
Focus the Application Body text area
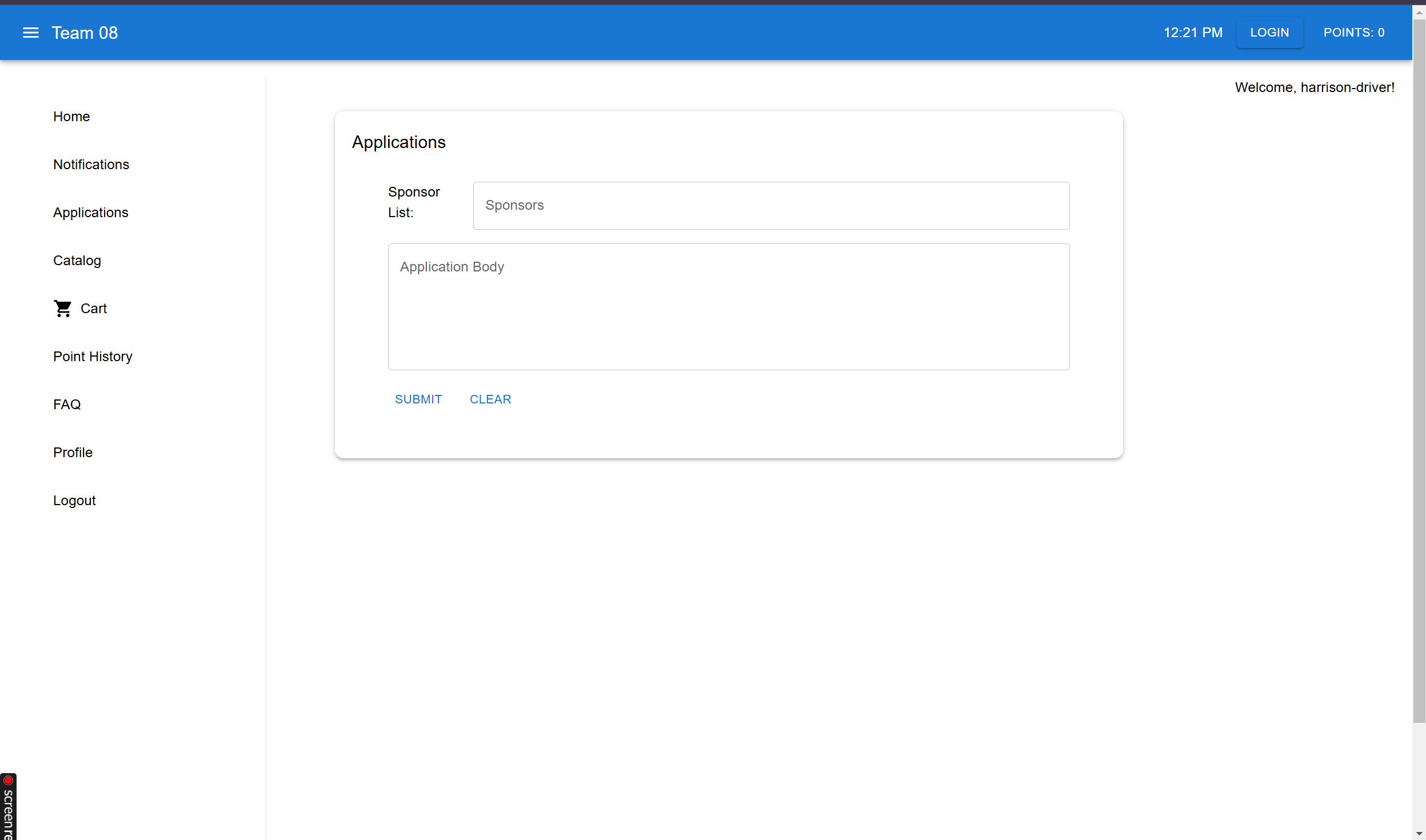[x=729, y=307]
